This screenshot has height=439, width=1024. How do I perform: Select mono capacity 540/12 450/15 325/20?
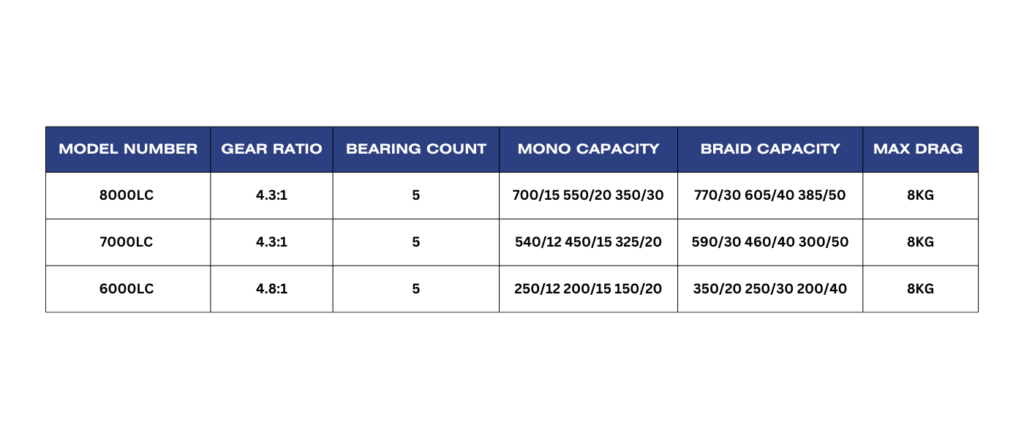coord(588,242)
